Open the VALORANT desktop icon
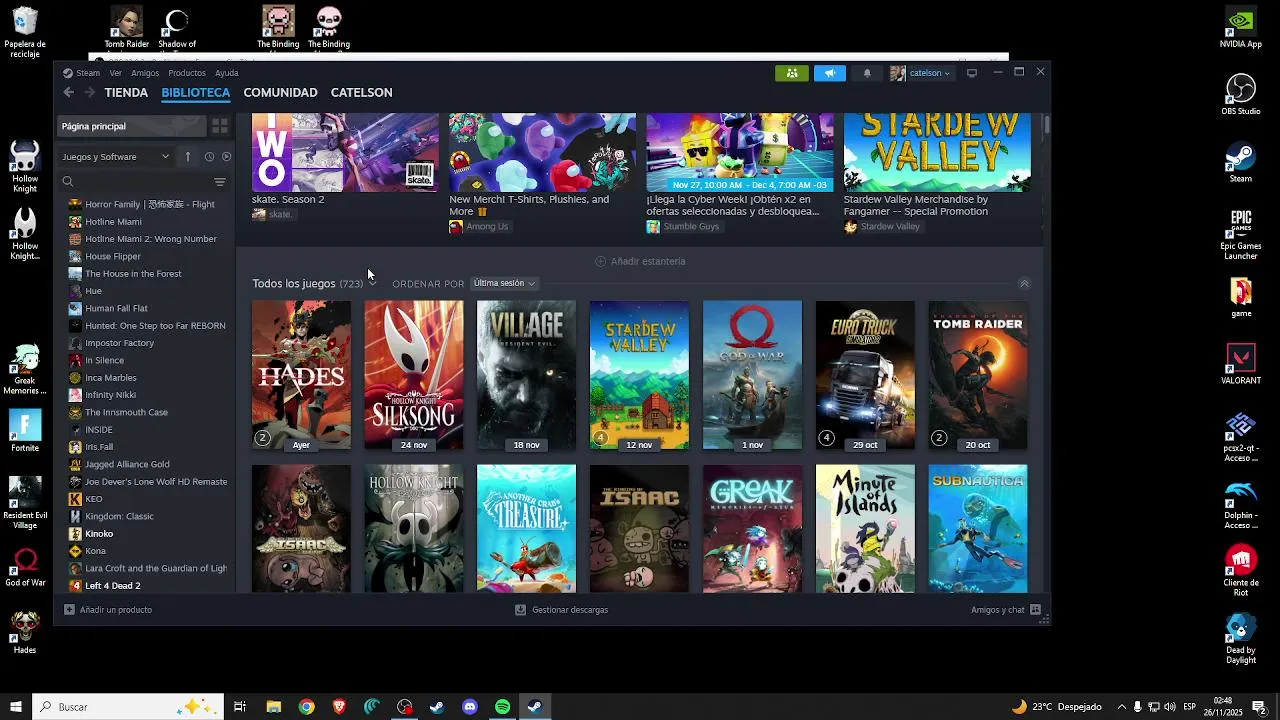 (1240, 364)
